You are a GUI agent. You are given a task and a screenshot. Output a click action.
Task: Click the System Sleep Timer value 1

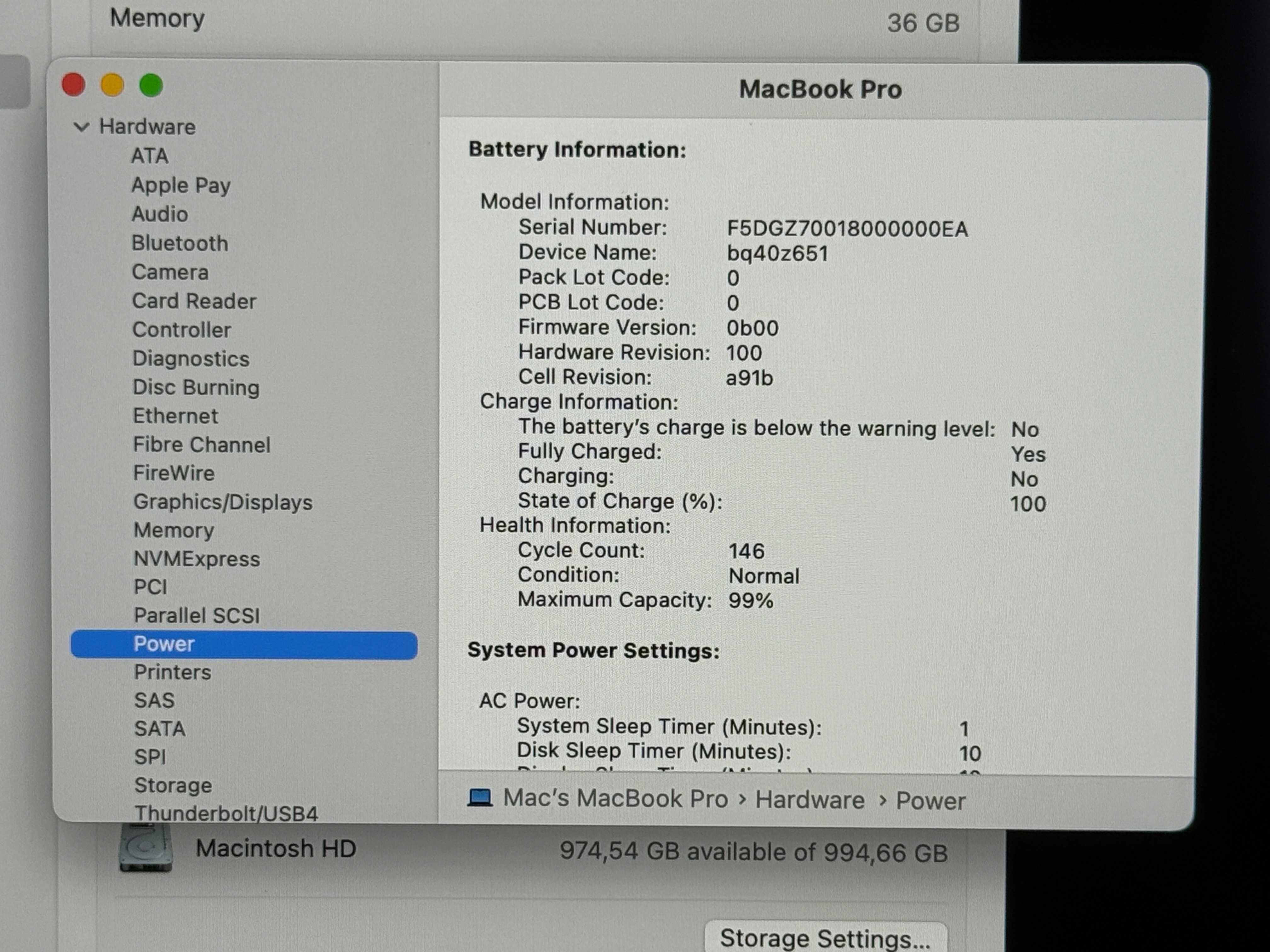964,729
